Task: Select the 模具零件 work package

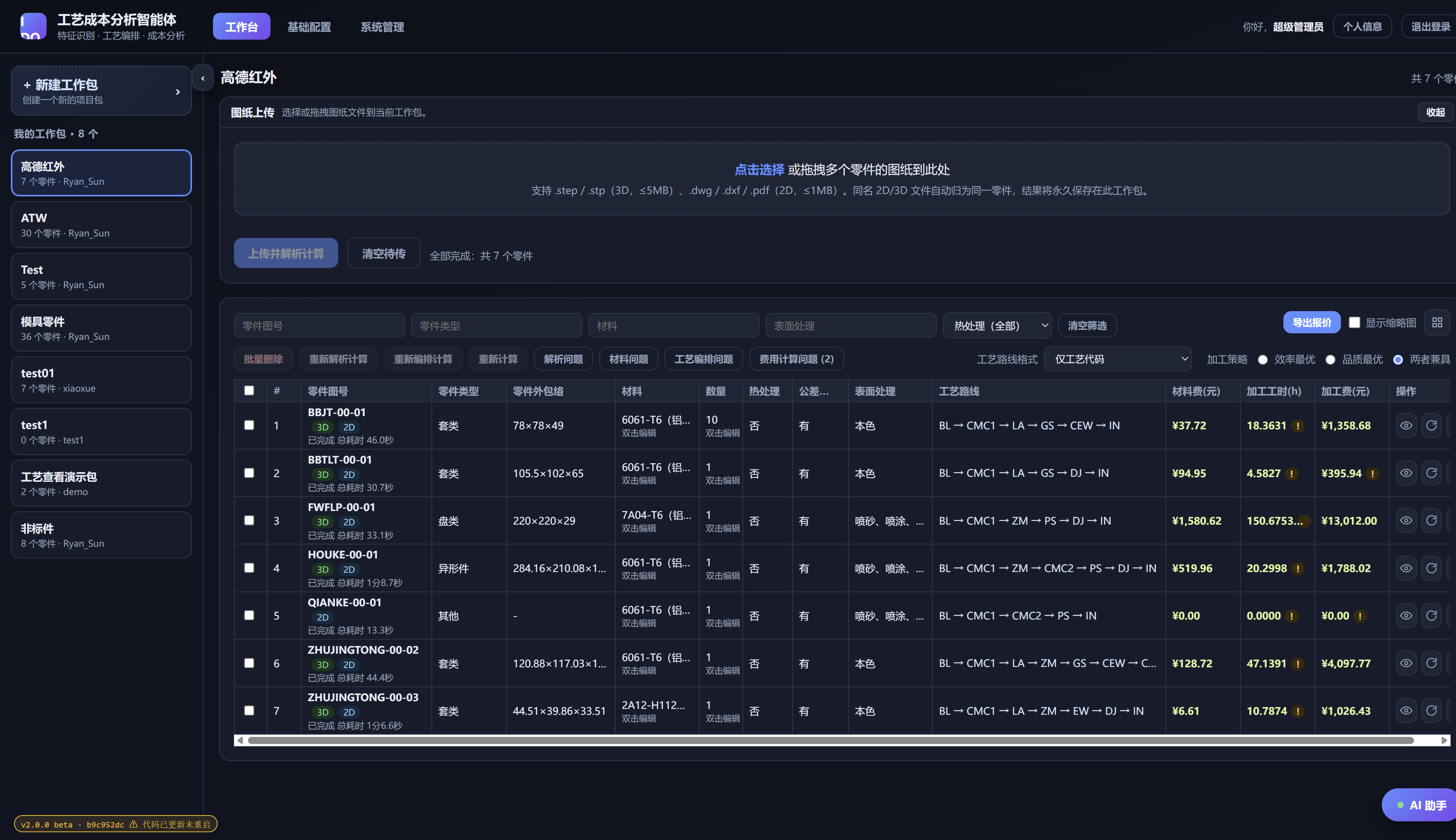Action: tap(101, 328)
